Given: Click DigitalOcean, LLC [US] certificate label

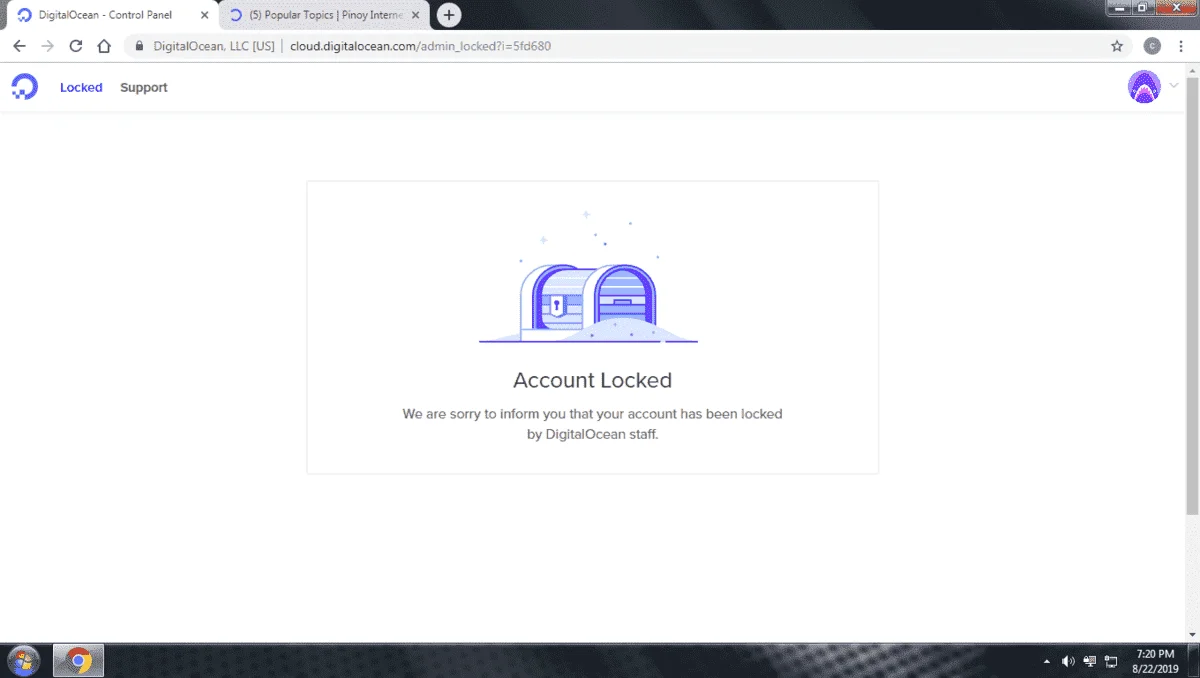Looking at the screenshot, I should pyautogui.click(x=214, y=46).
